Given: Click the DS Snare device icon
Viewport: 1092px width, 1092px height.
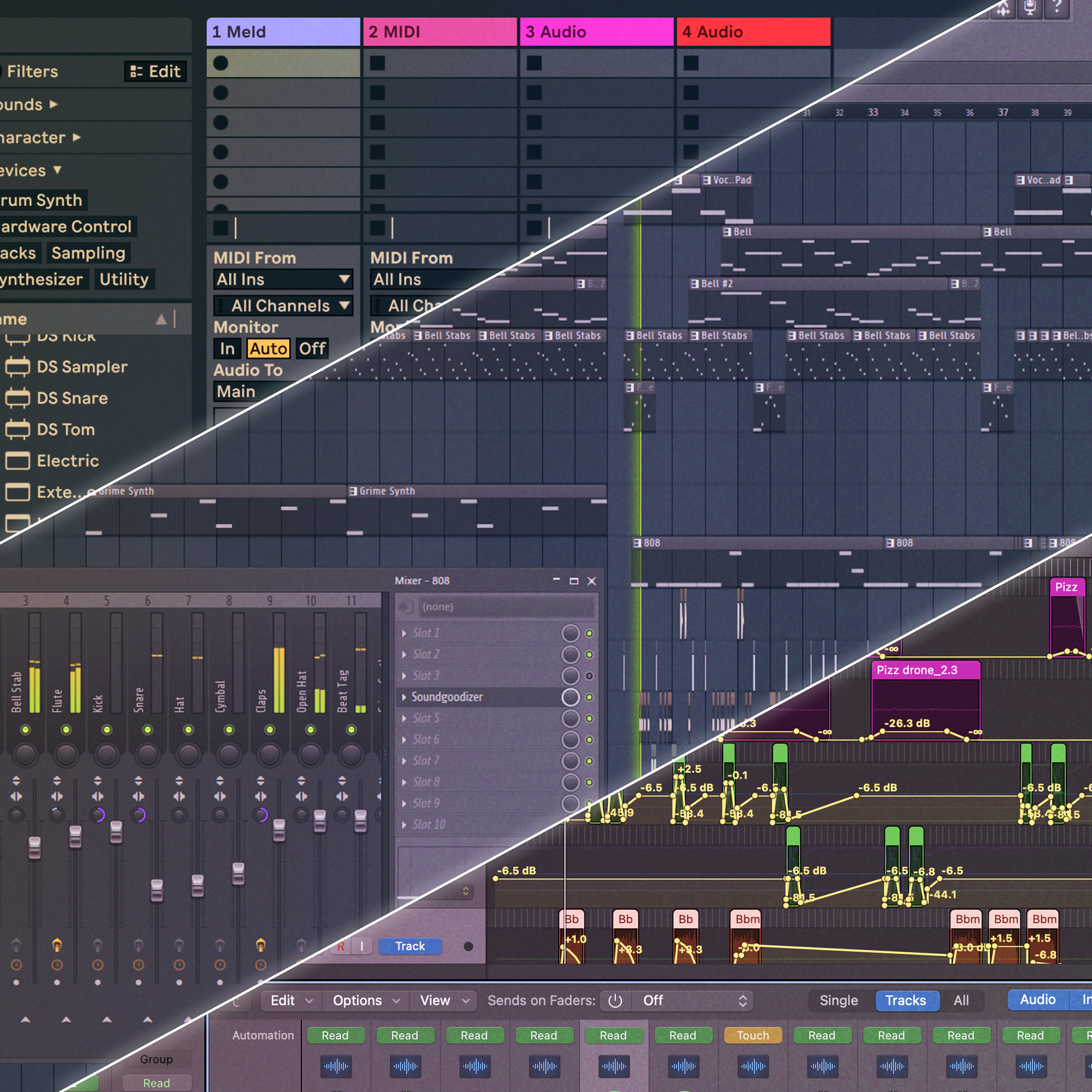Looking at the screenshot, I should point(17,398).
